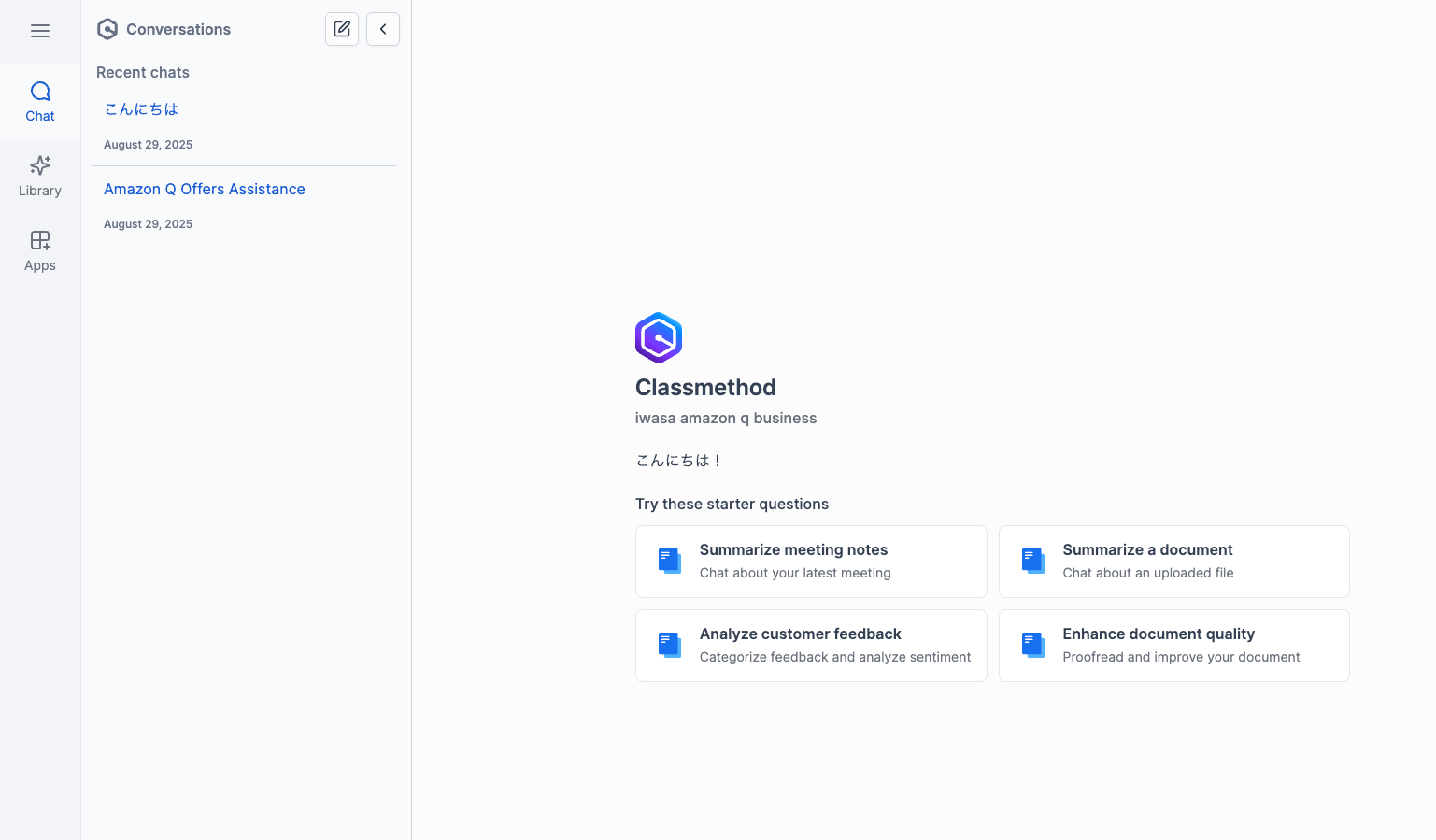Click document icon on Summarize meeting notes card
Screen dimensions: 1436x840
point(670,562)
